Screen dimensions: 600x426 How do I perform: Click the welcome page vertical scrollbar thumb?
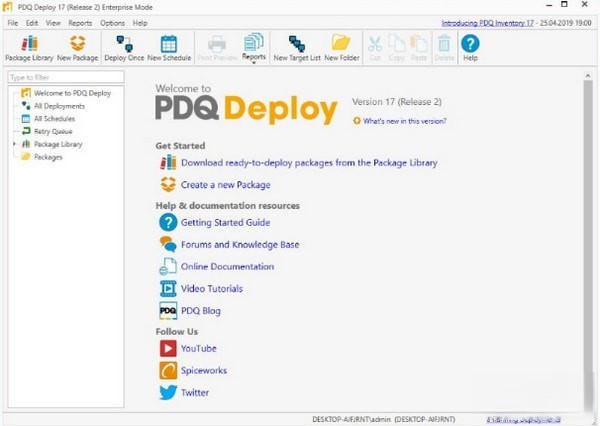[588, 245]
